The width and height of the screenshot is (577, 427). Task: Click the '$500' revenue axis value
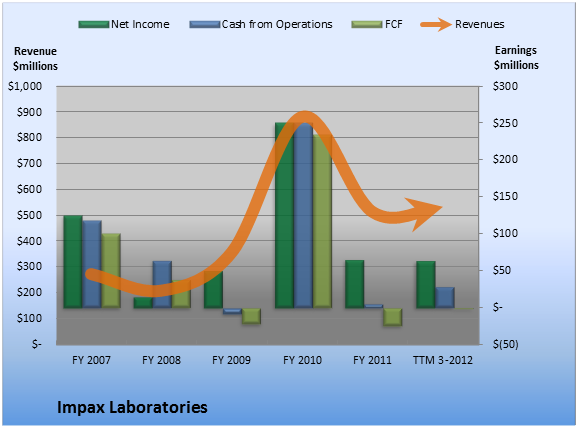(29, 215)
